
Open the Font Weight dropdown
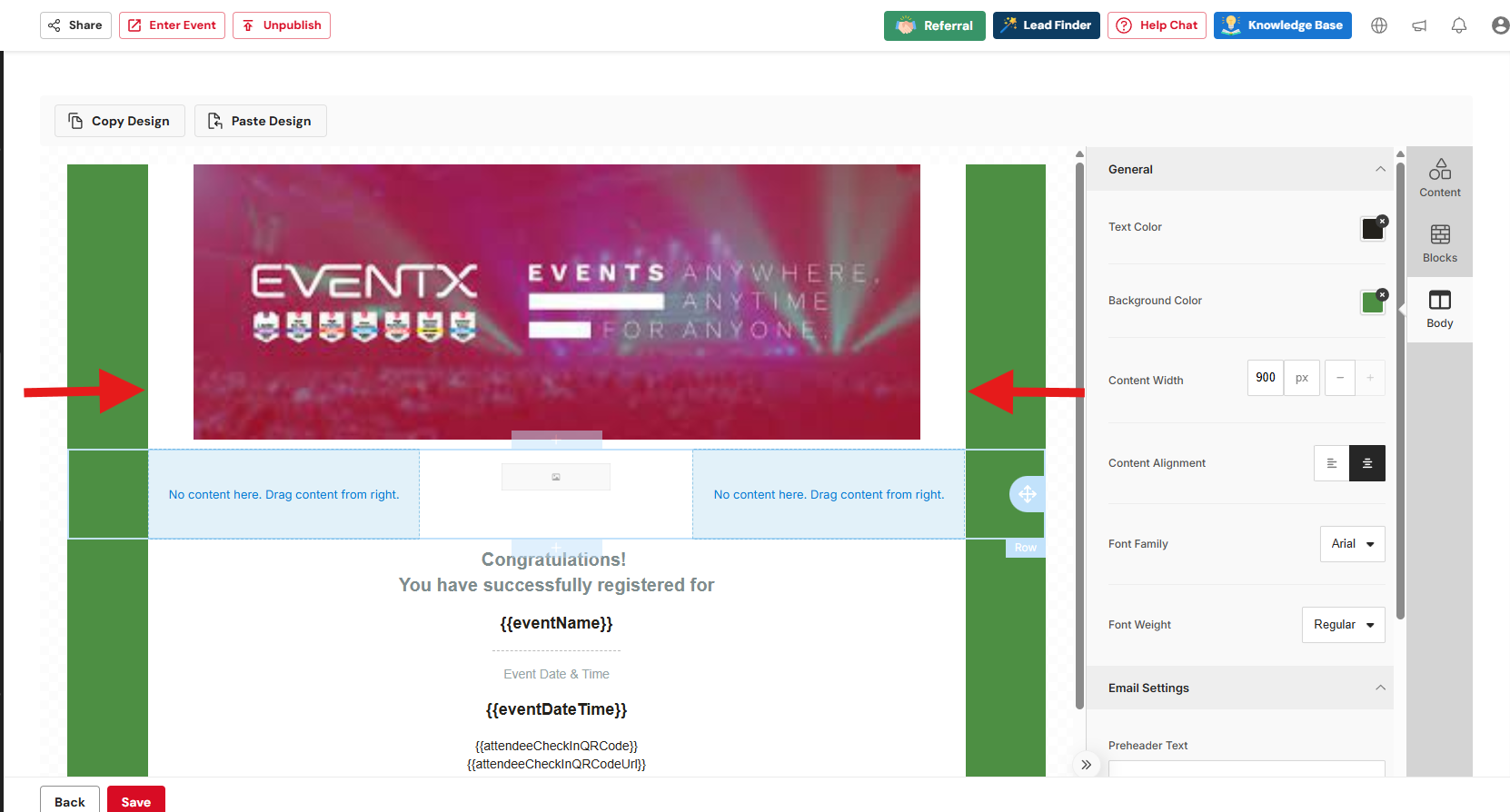[1343, 625]
